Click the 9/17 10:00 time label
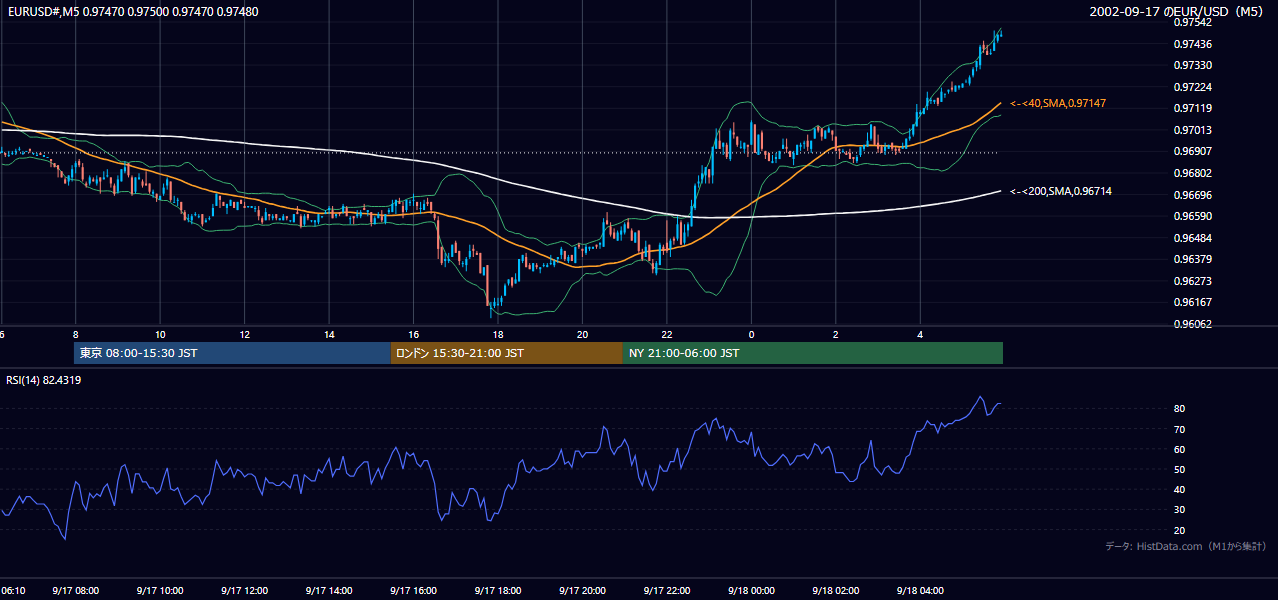The image size is (1278, 600). click(x=160, y=591)
